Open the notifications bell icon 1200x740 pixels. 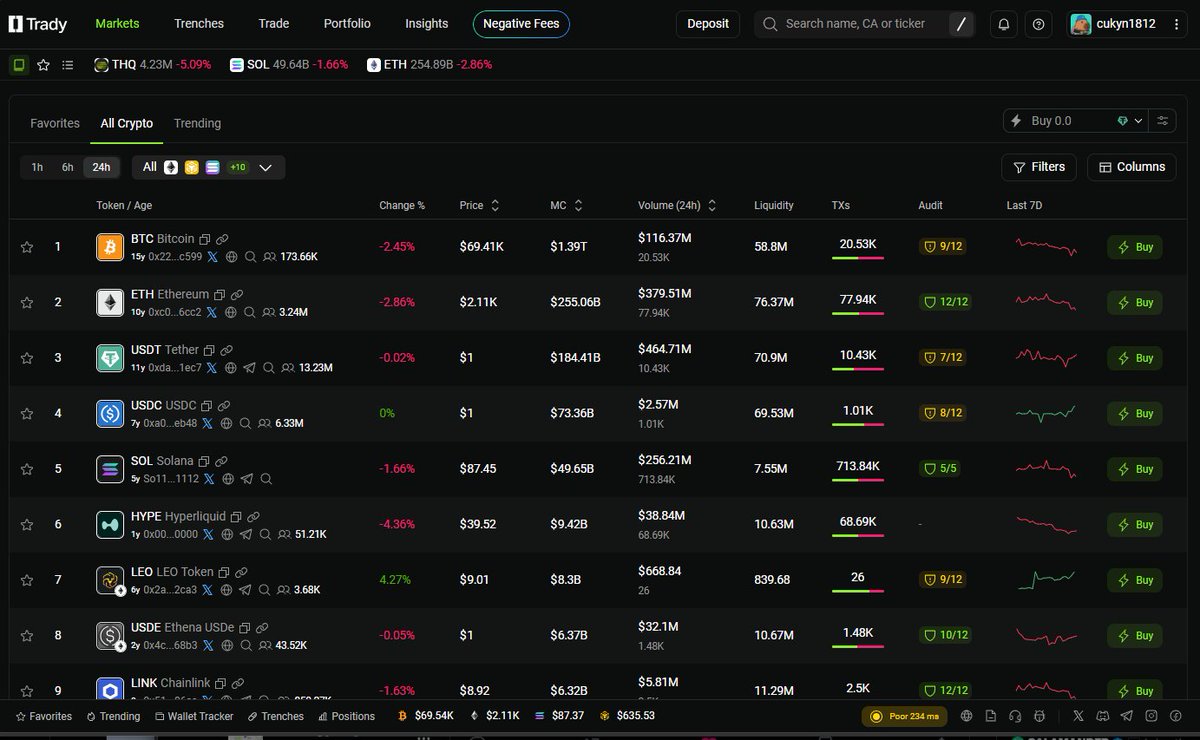(x=1004, y=24)
